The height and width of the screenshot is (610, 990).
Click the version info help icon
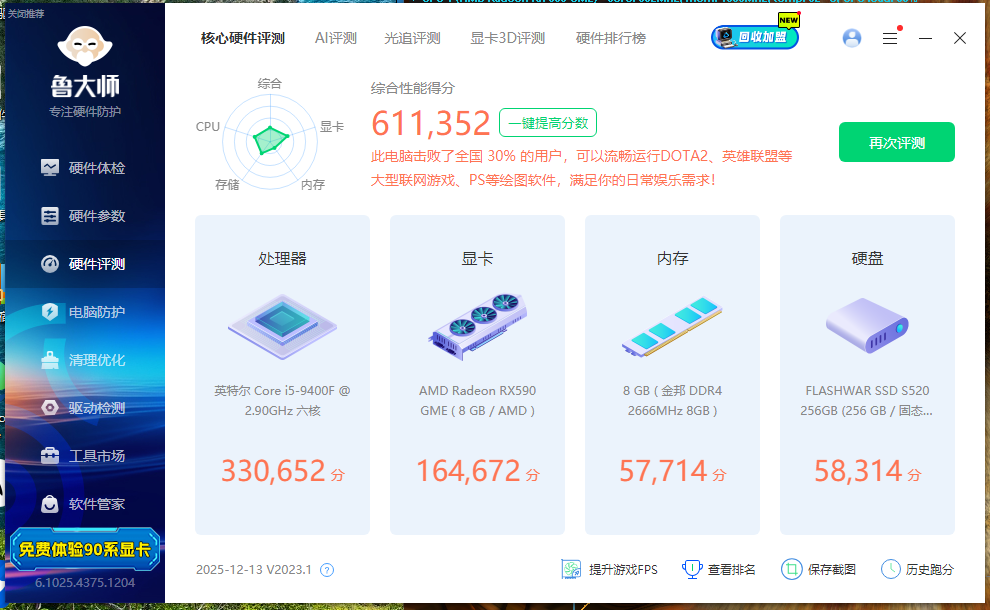coord(327,570)
